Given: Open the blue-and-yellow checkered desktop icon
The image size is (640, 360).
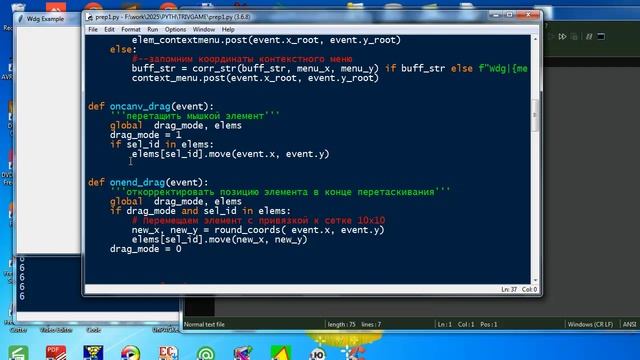Looking at the screenshot, I should (x=93, y=353).
